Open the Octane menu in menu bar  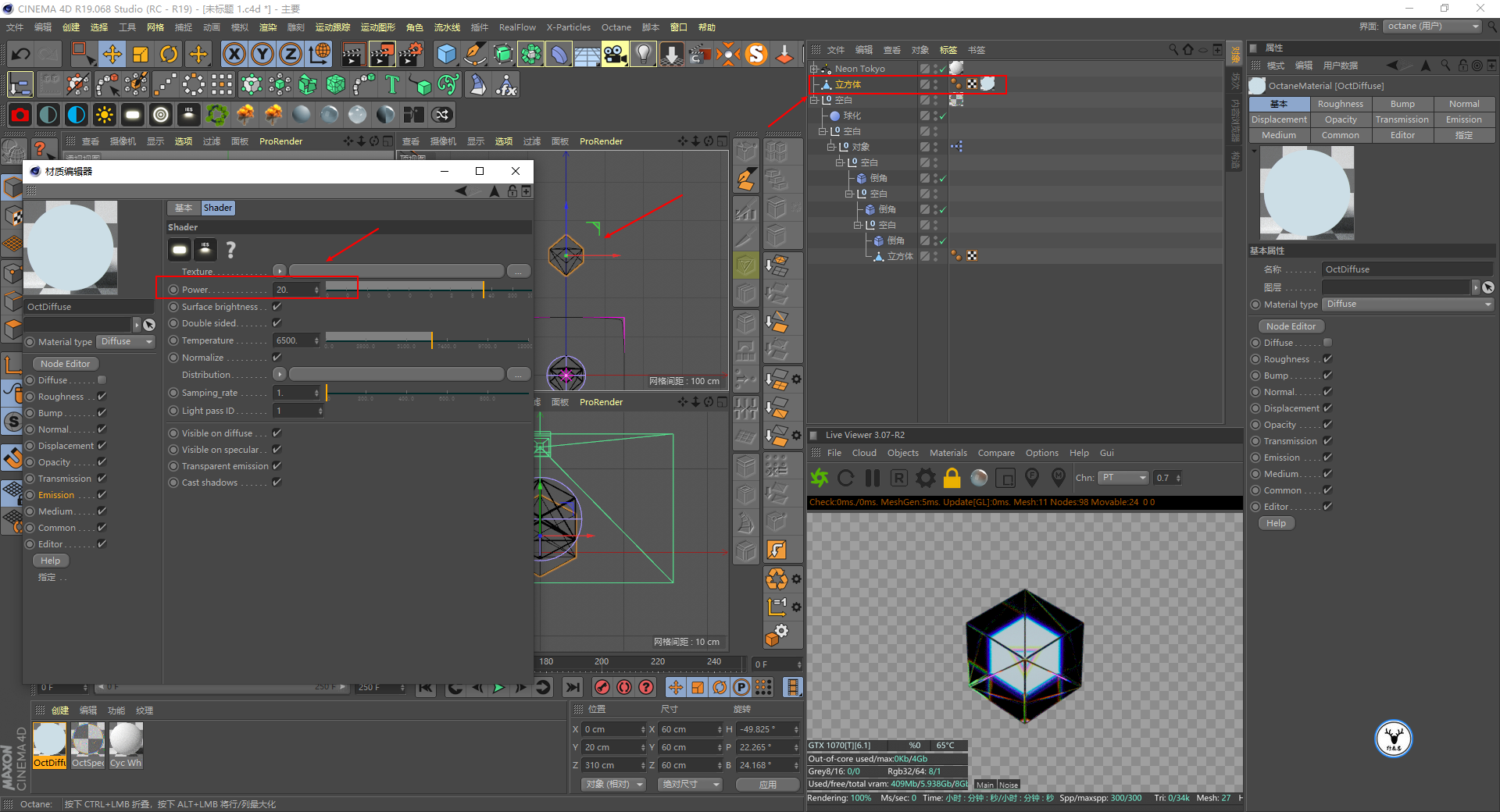point(616,27)
